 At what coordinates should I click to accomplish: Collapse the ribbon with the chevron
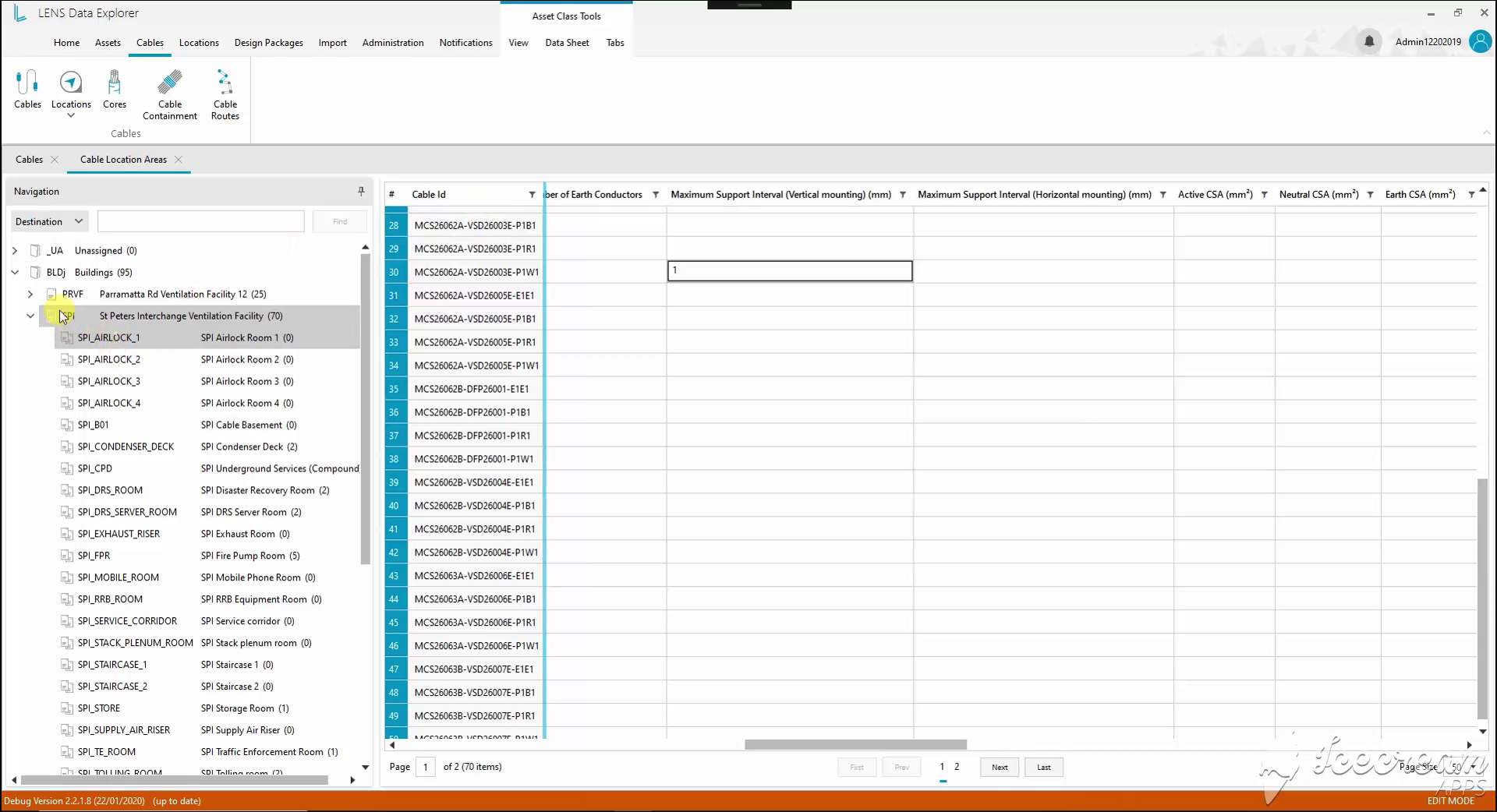[1486, 133]
